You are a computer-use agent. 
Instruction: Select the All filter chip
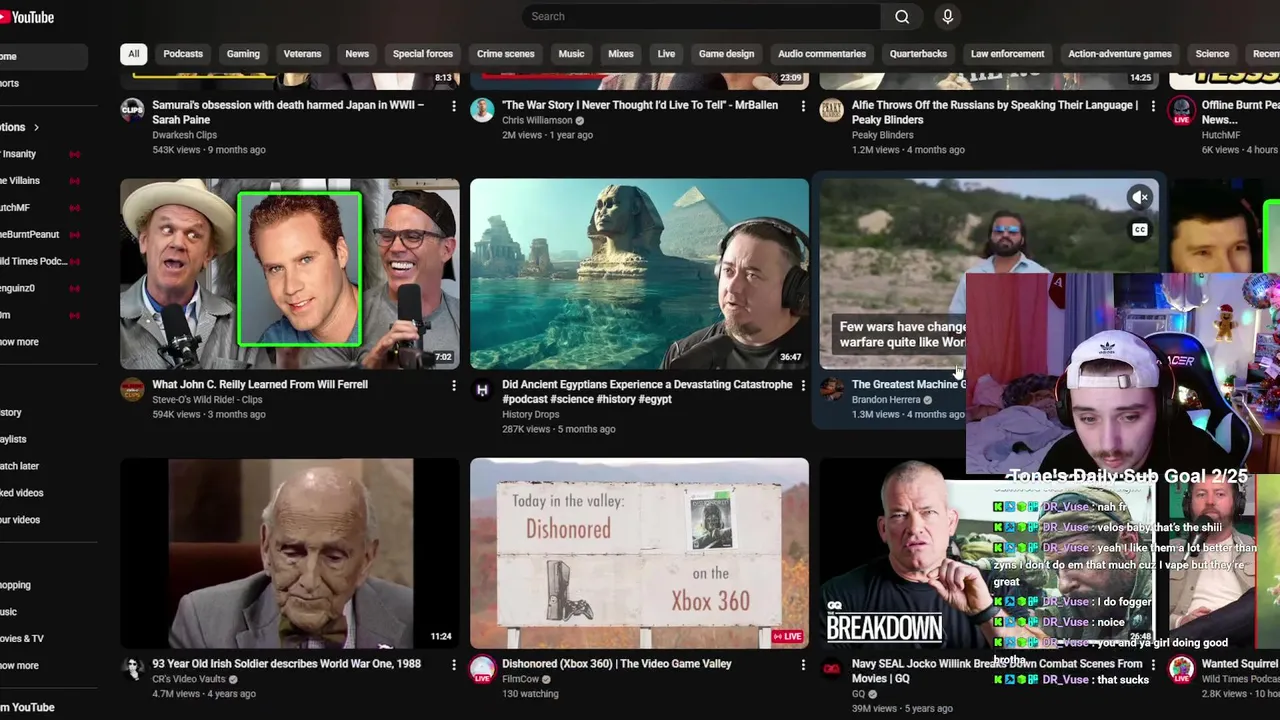(x=133, y=54)
